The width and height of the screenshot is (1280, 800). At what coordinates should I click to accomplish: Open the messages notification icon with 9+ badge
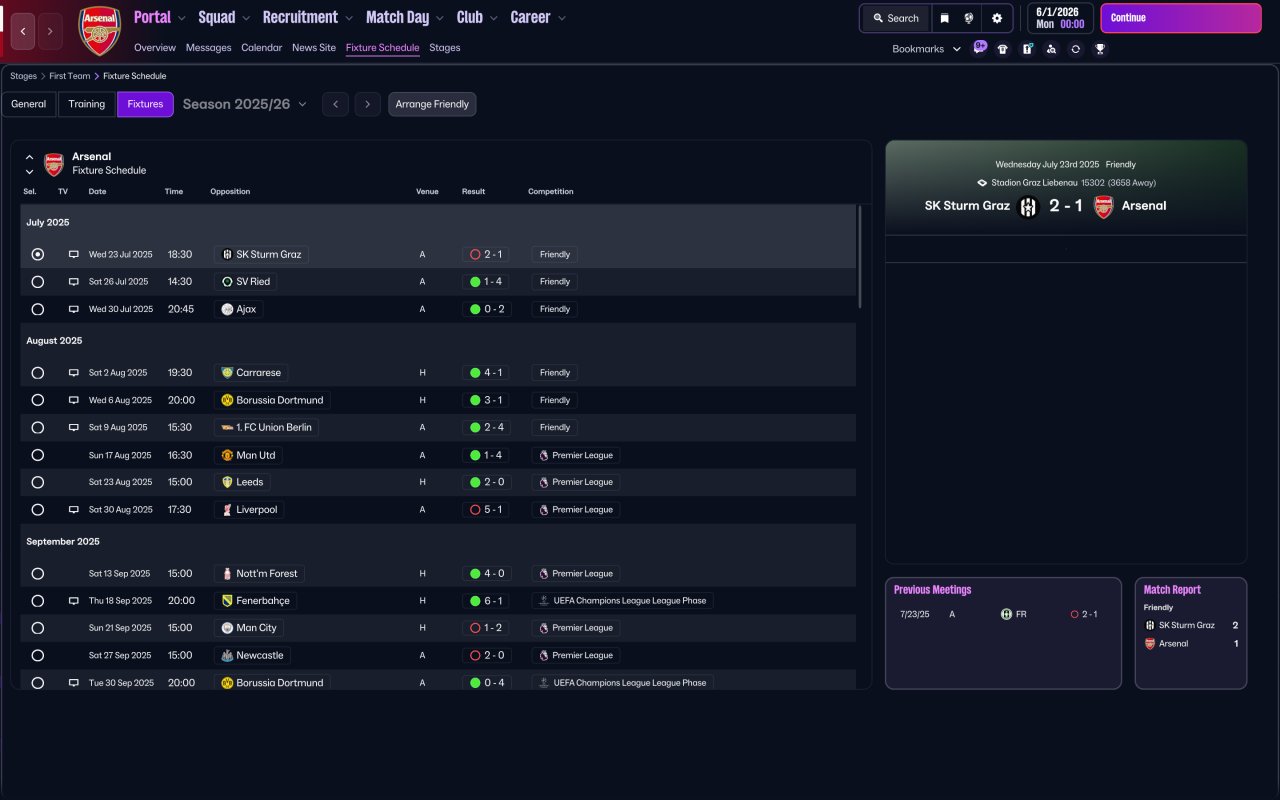(979, 48)
